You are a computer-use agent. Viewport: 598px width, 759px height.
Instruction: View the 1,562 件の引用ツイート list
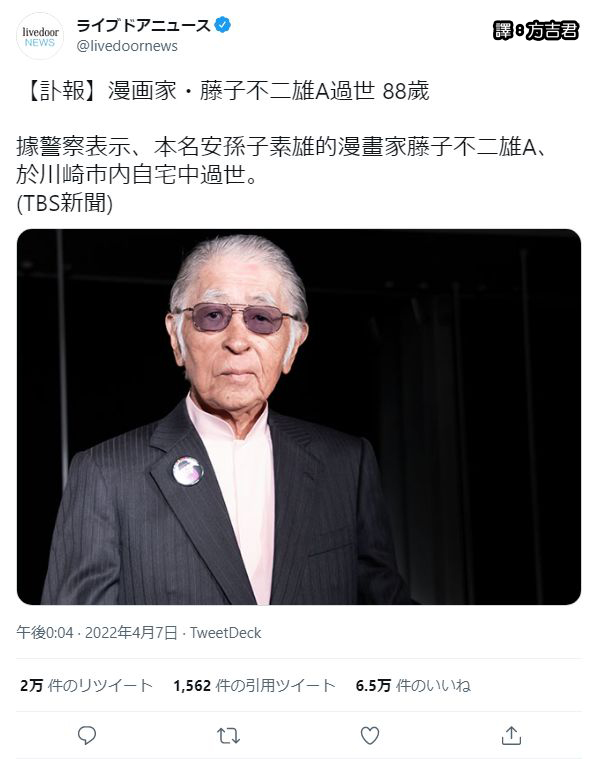[x=254, y=685]
